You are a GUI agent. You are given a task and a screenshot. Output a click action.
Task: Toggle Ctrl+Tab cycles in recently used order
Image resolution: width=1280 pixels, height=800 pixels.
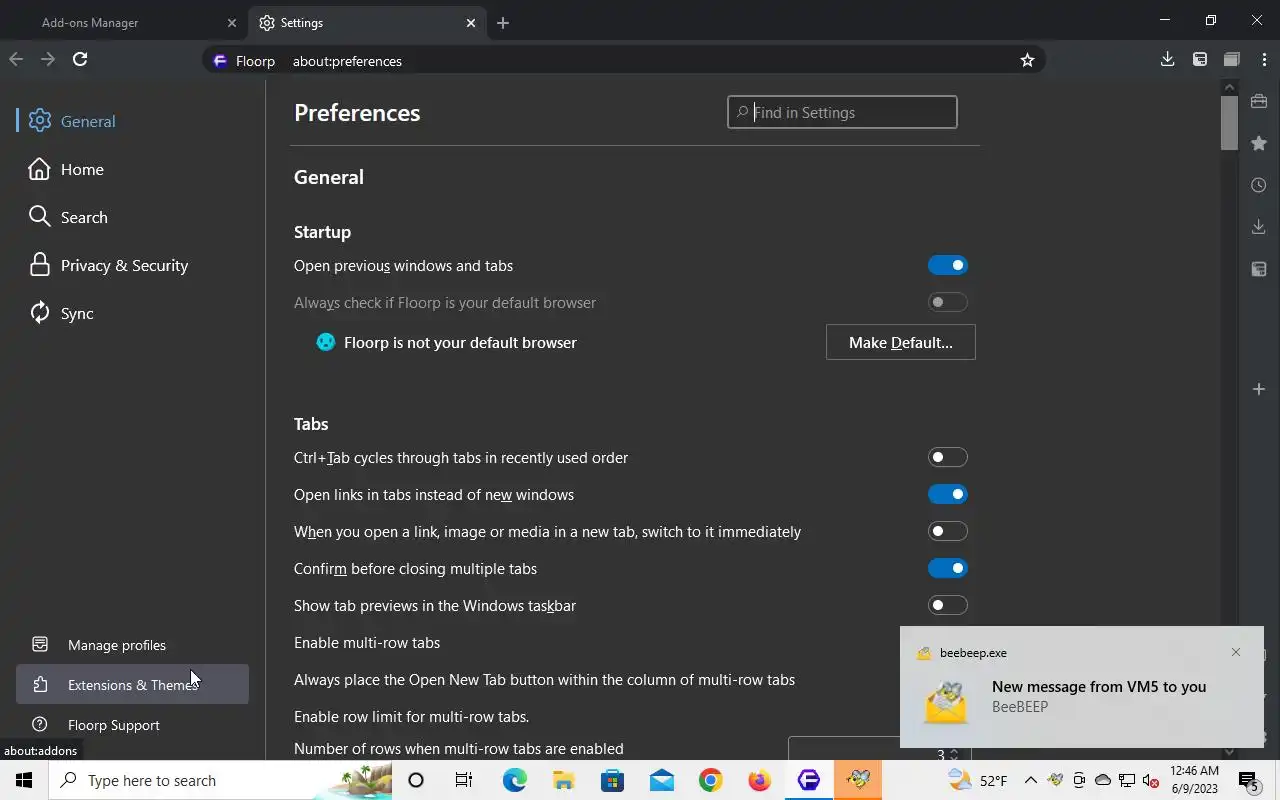click(948, 457)
